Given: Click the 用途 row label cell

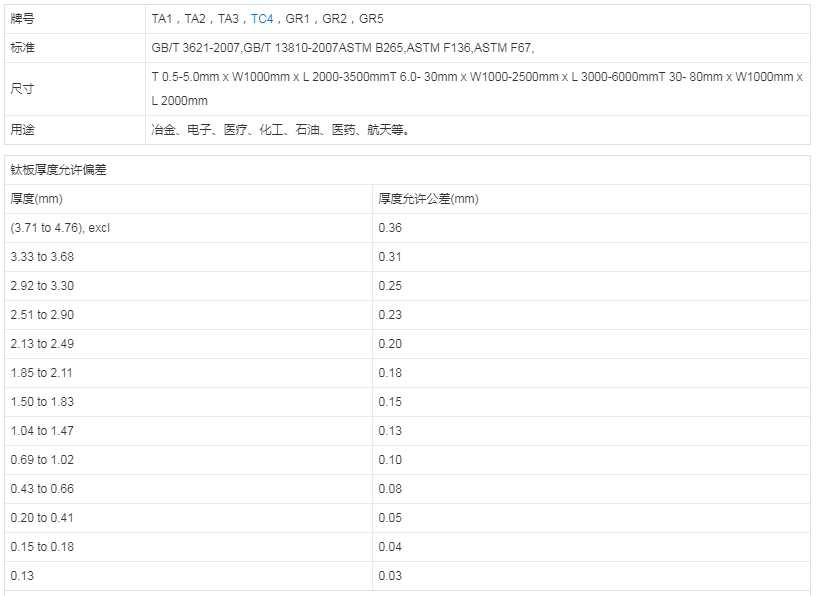Looking at the screenshot, I should pyautogui.click(x=22, y=130).
